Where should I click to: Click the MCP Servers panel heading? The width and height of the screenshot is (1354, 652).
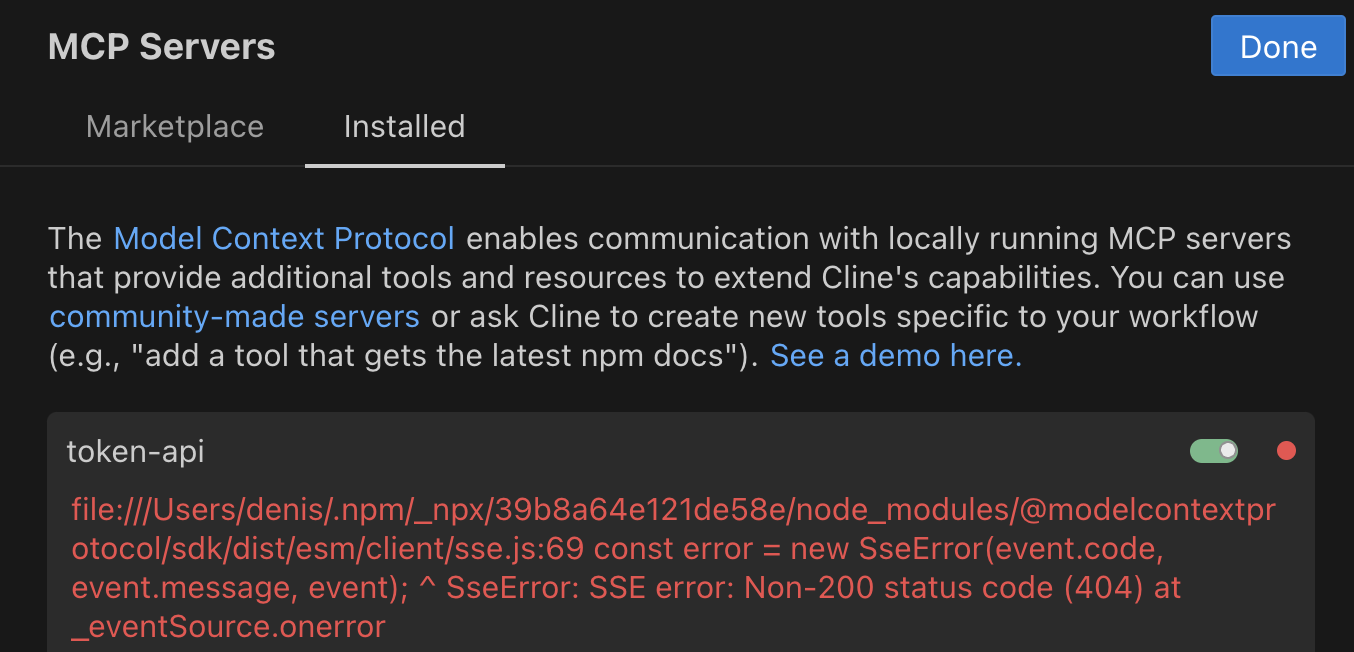(161, 47)
